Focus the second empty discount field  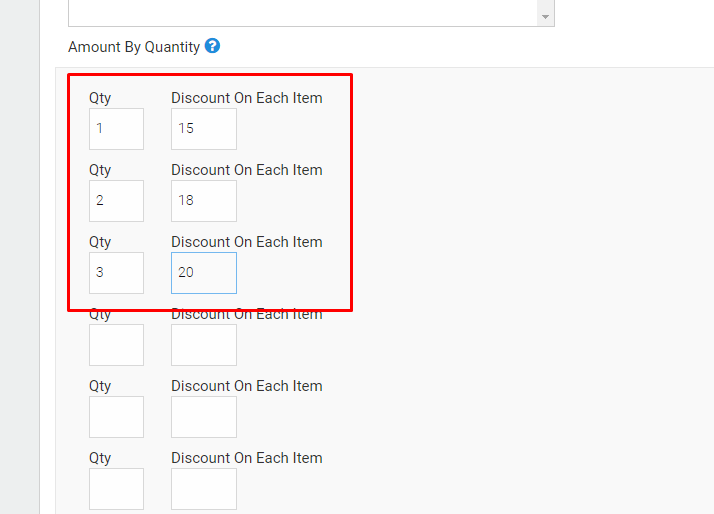click(204, 417)
